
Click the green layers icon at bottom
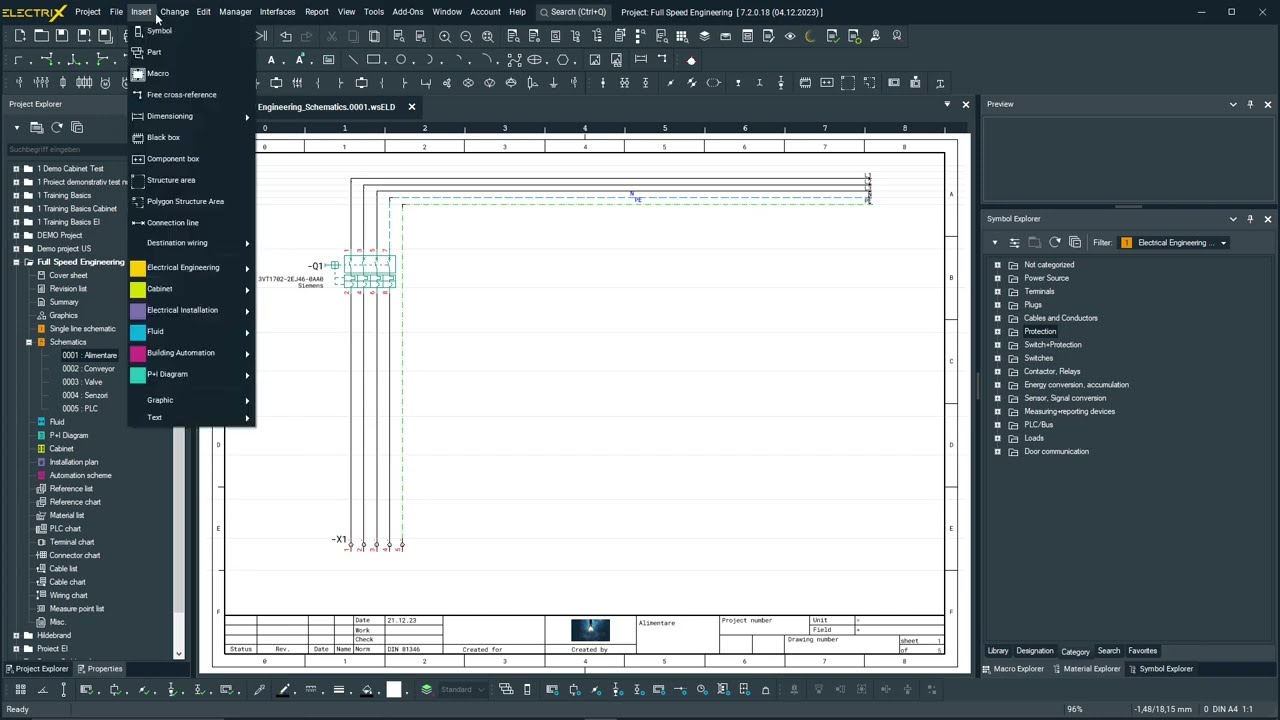[x=426, y=689]
